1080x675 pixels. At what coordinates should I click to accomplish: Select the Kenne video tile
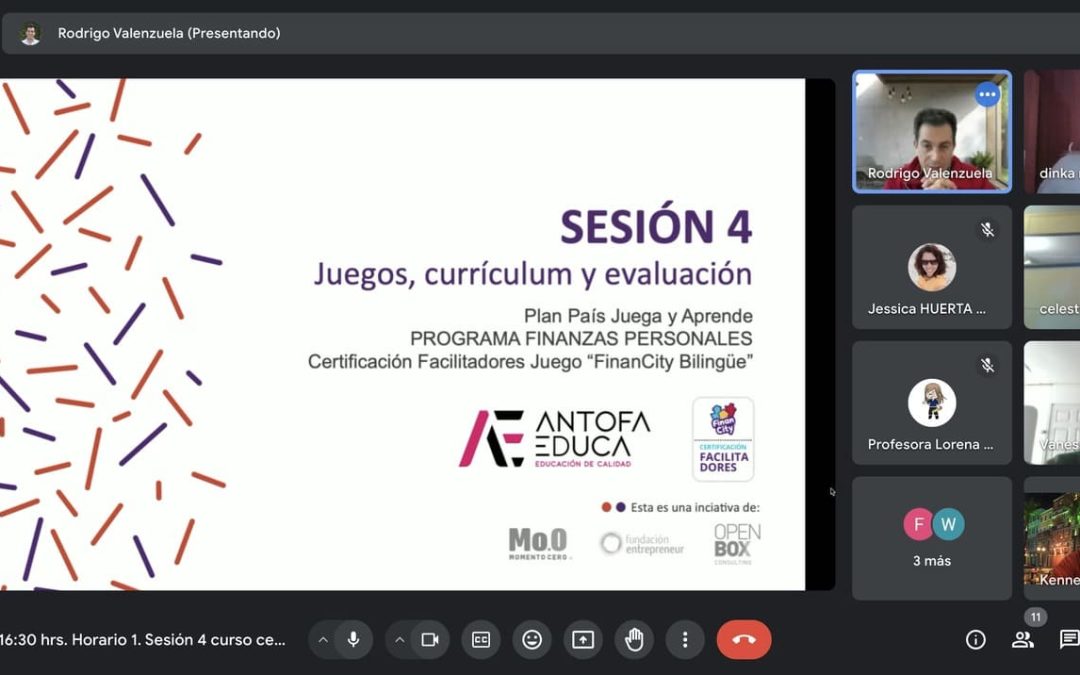pyautogui.click(x=1052, y=539)
